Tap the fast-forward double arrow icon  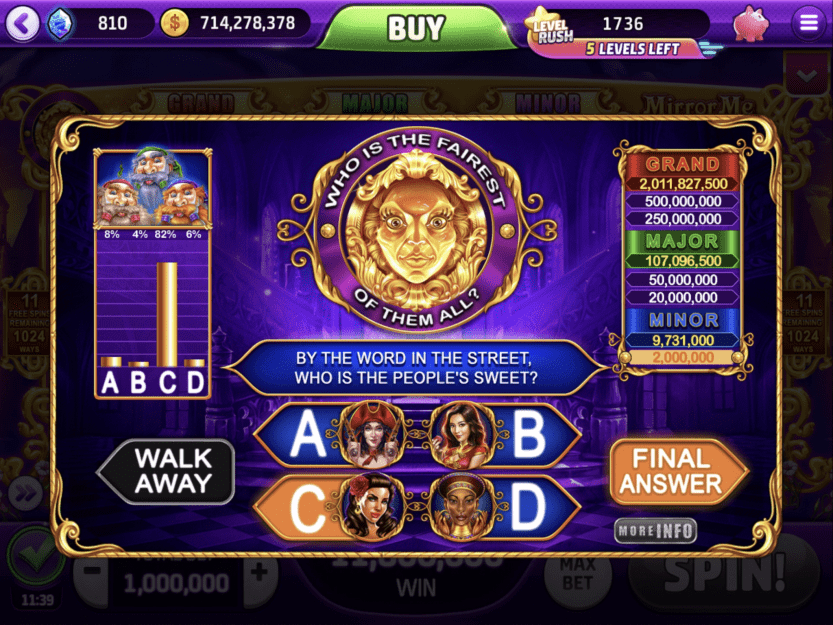tap(25, 492)
